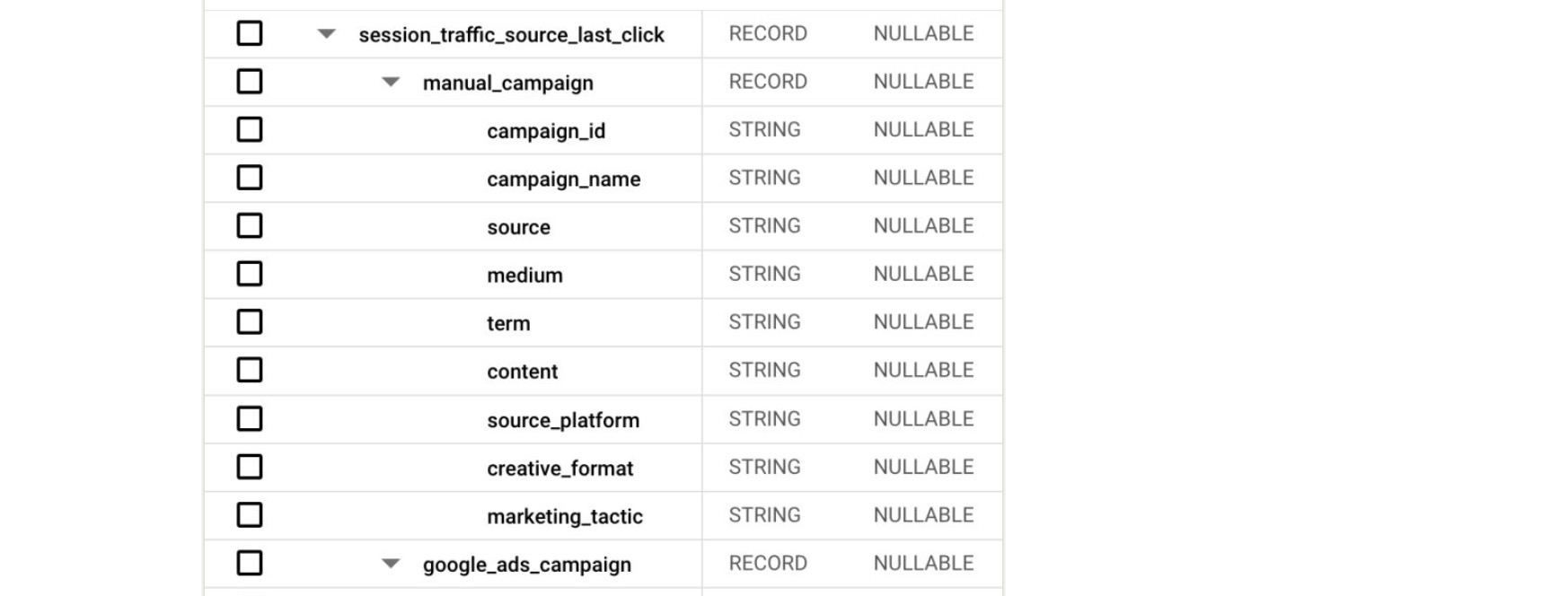Tick the creative_format checkbox
The height and width of the screenshot is (596, 1568).
click(x=249, y=467)
